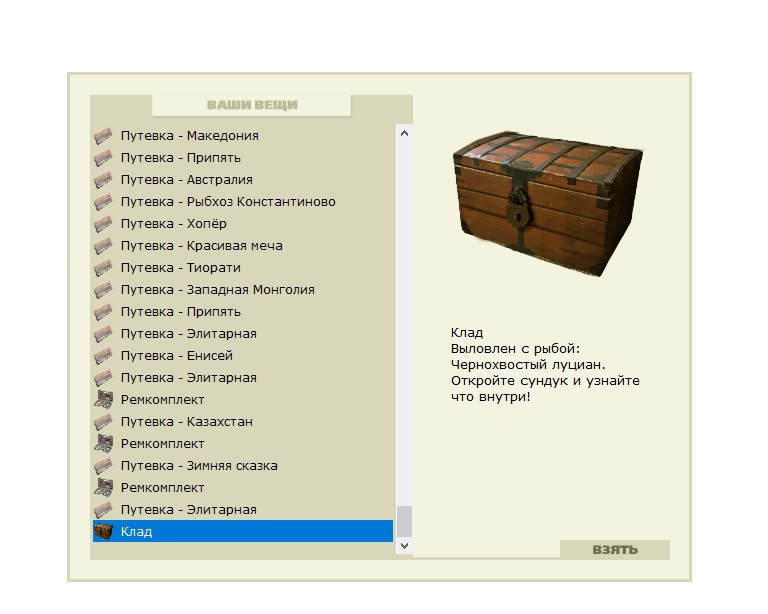
Task: Click the ticket icon beside Путевка - Тиорати
Action: click(x=103, y=268)
